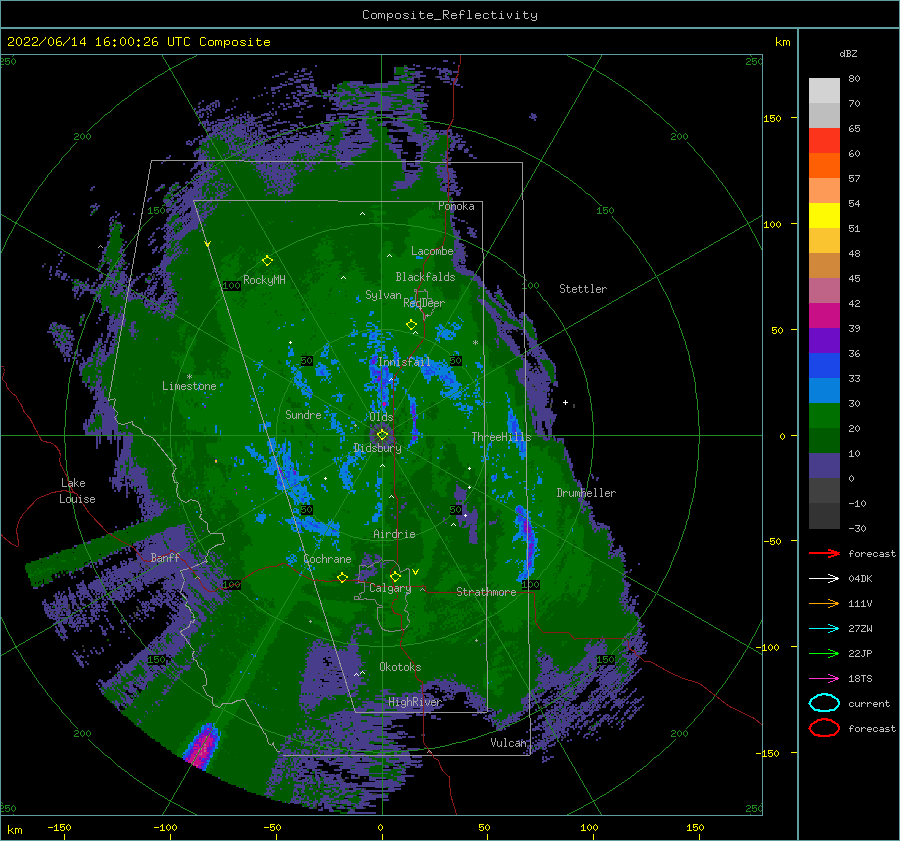Click the Cochrane label
The height and width of the screenshot is (841, 900).
pyautogui.click(x=327, y=559)
